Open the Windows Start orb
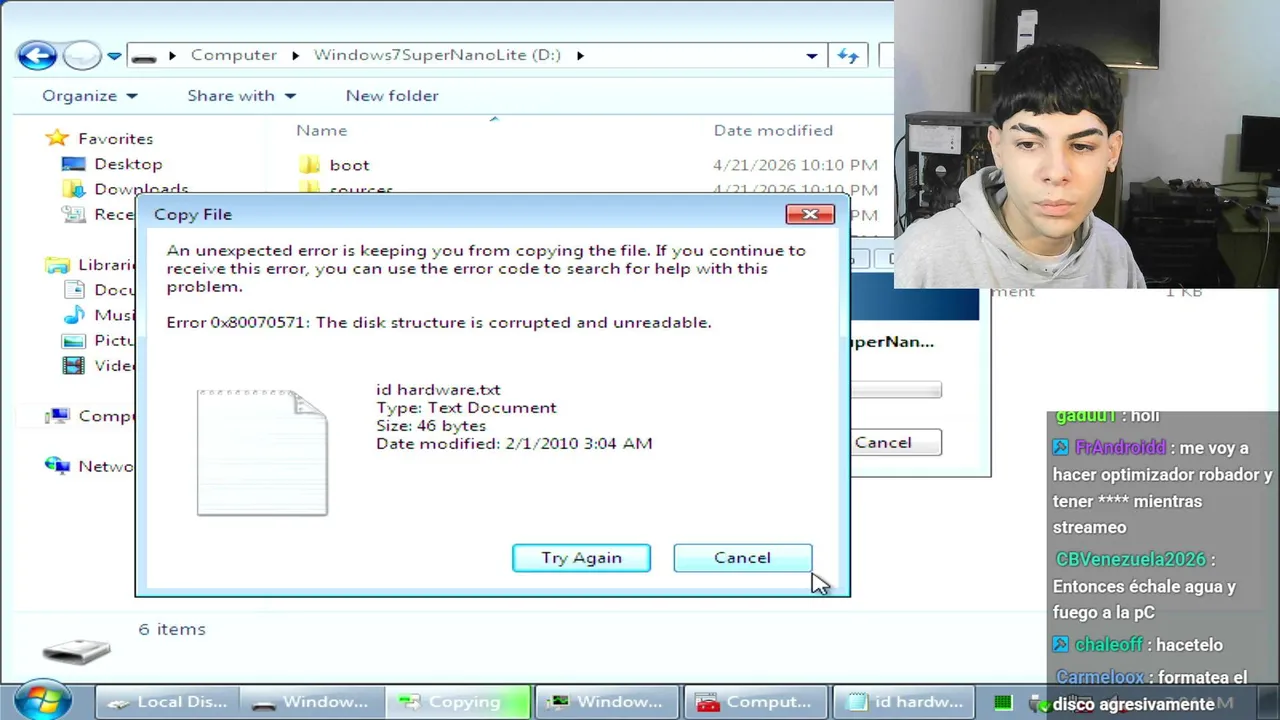Image resolution: width=1280 pixels, height=720 pixels. pos(42,701)
